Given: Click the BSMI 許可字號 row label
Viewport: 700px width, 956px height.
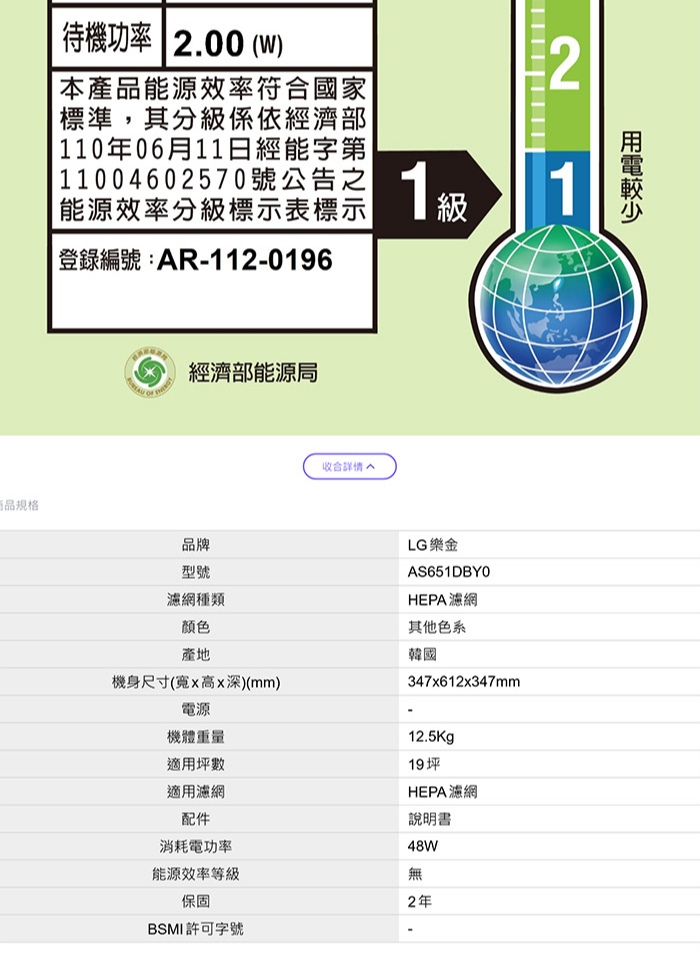Looking at the screenshot, I should (x=195, y=929).
